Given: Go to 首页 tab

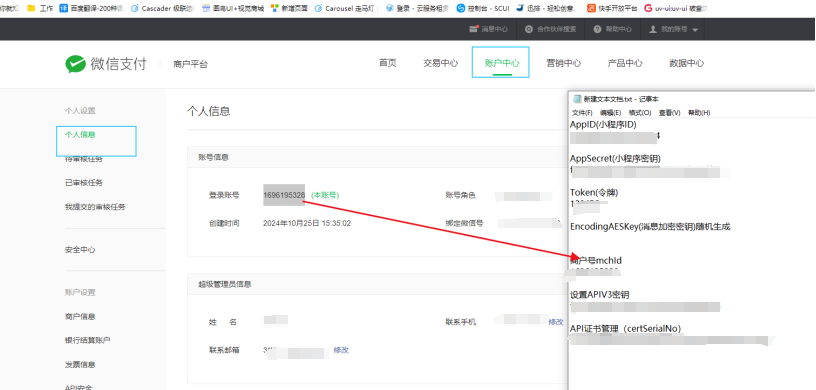Looking at the screenshot, I should pos(388,62).
